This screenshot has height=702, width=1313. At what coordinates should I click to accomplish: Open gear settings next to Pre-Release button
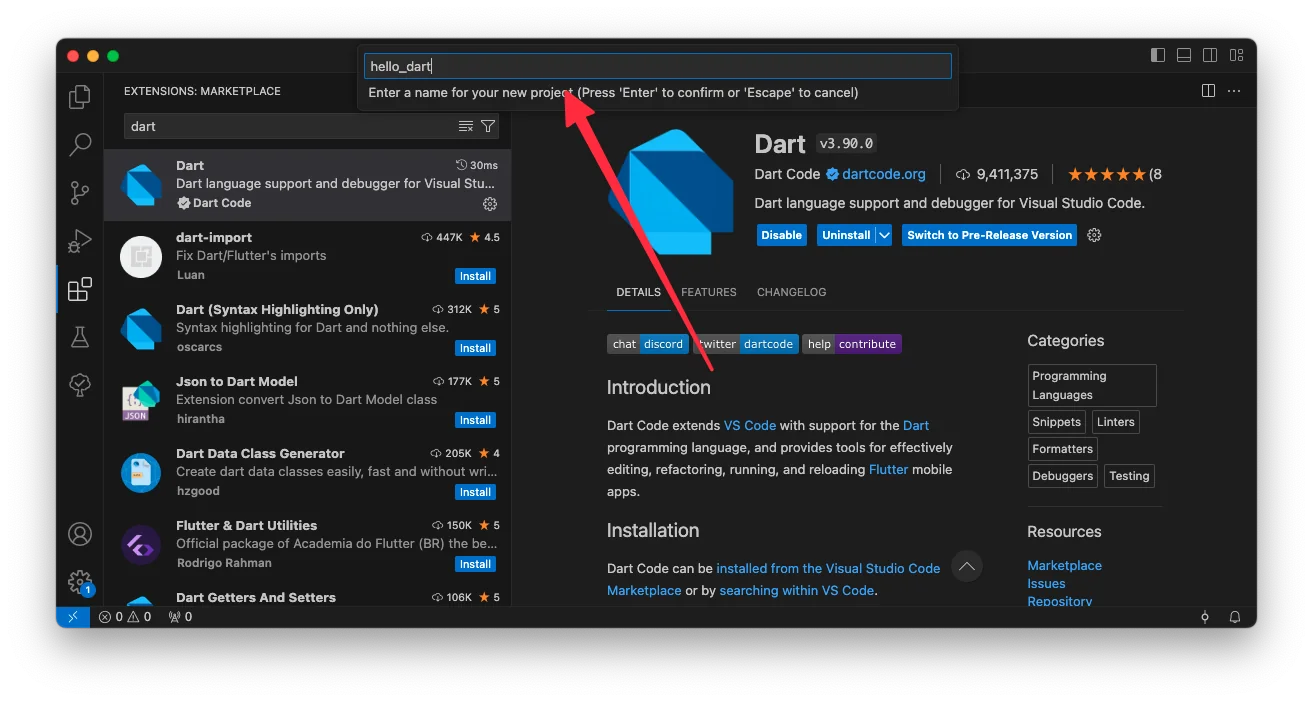(1094, 235)
